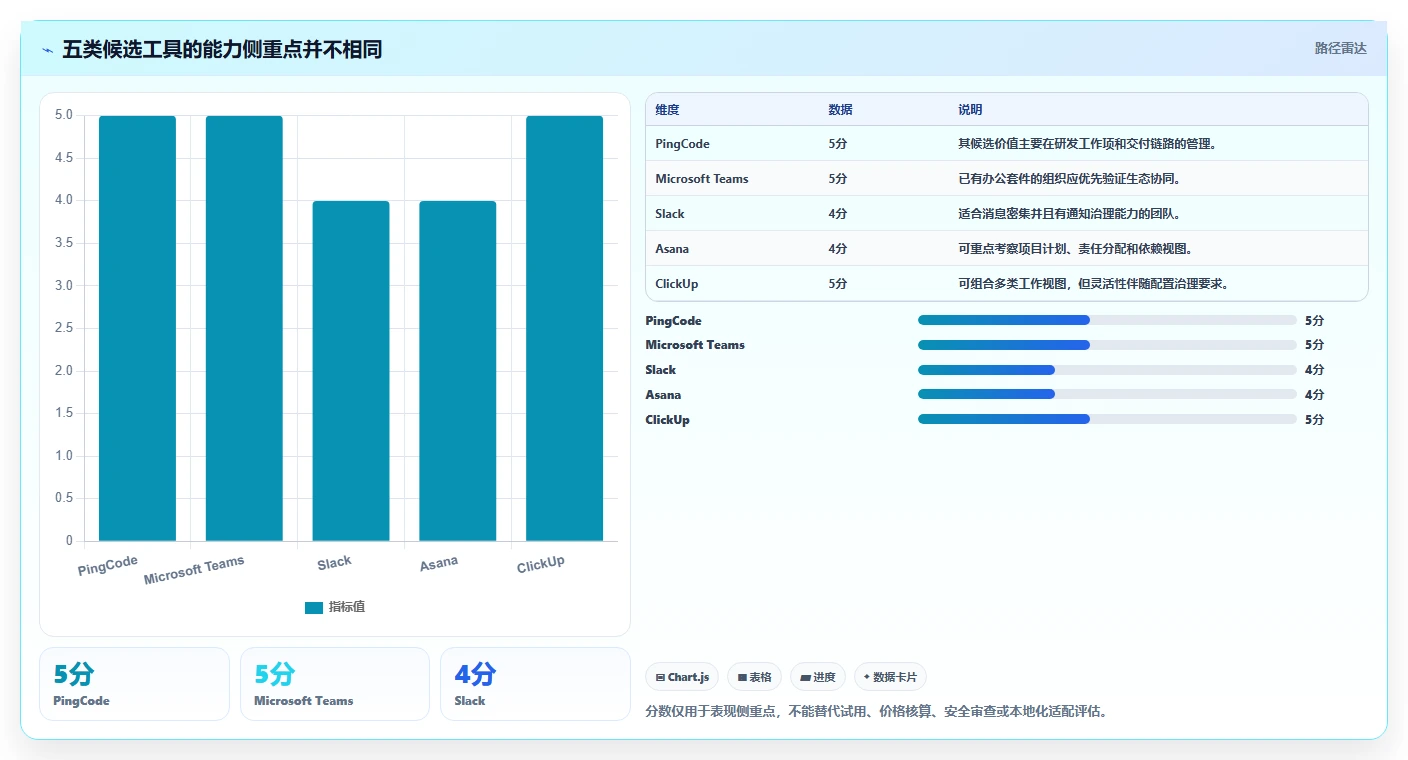
Task: Click the Asana progress bar
Action: [1107, 394]
